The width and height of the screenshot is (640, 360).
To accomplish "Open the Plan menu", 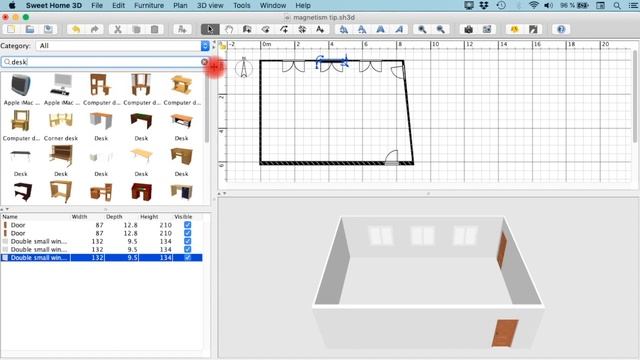I will [180, 5].
